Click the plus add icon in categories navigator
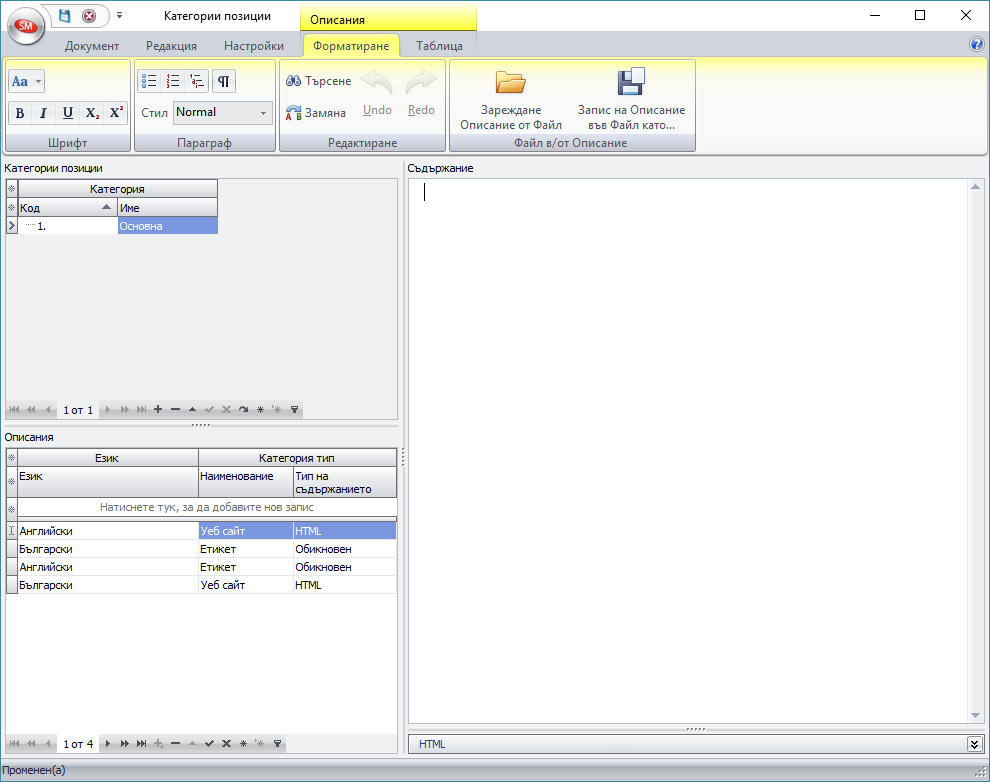Viewport: 990px width, 782px height. [158, 410]
